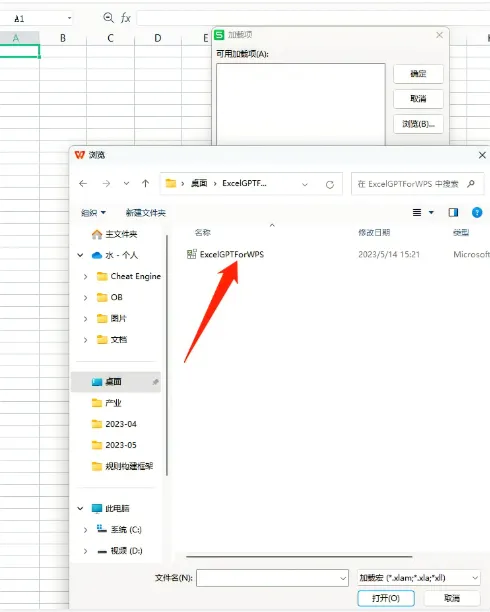Sort files by 修改日期 column header
The width and height of the screenshot is (490, 612).
pyautogui.click(x=374, y=233)
